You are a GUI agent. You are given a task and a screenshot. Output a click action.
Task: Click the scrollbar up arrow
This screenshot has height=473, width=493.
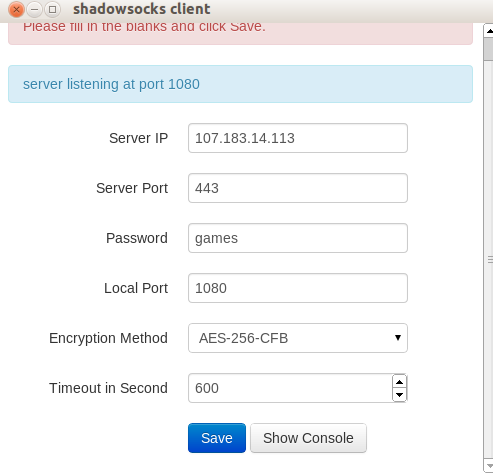pyautogui.click(x=489, y=31)
